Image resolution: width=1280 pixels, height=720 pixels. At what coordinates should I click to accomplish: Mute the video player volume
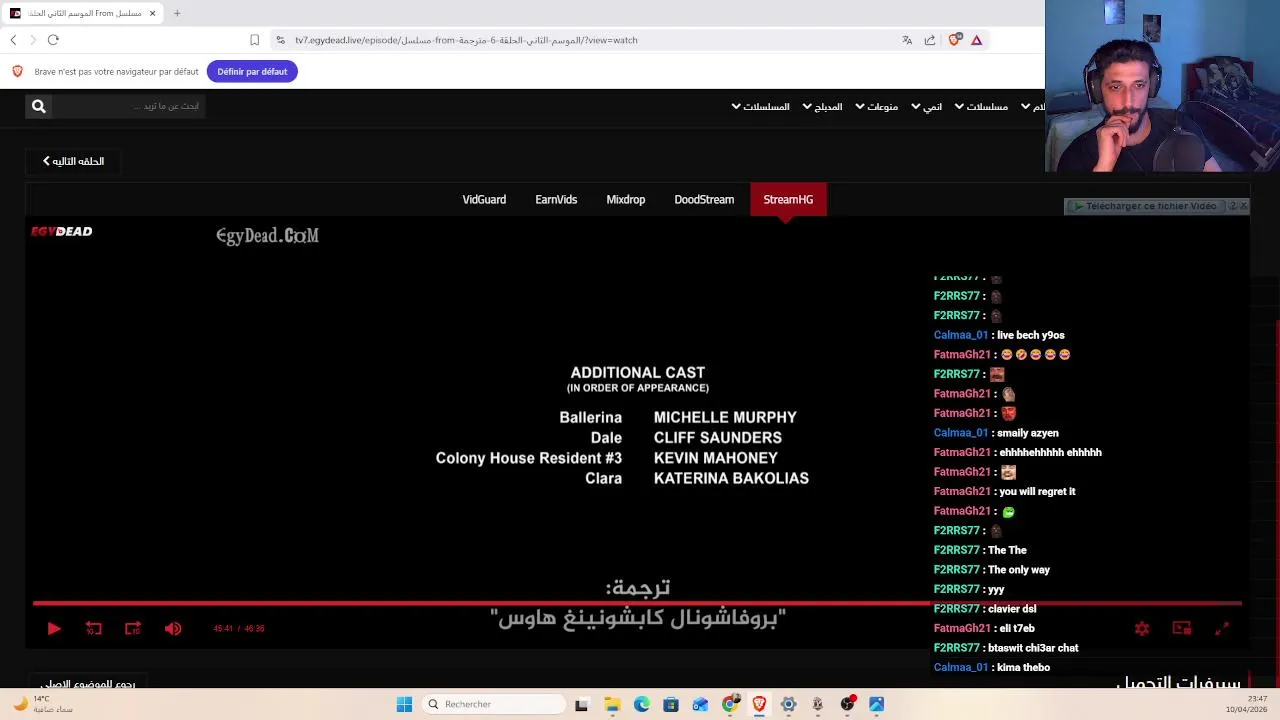click(x=173, y=628)
